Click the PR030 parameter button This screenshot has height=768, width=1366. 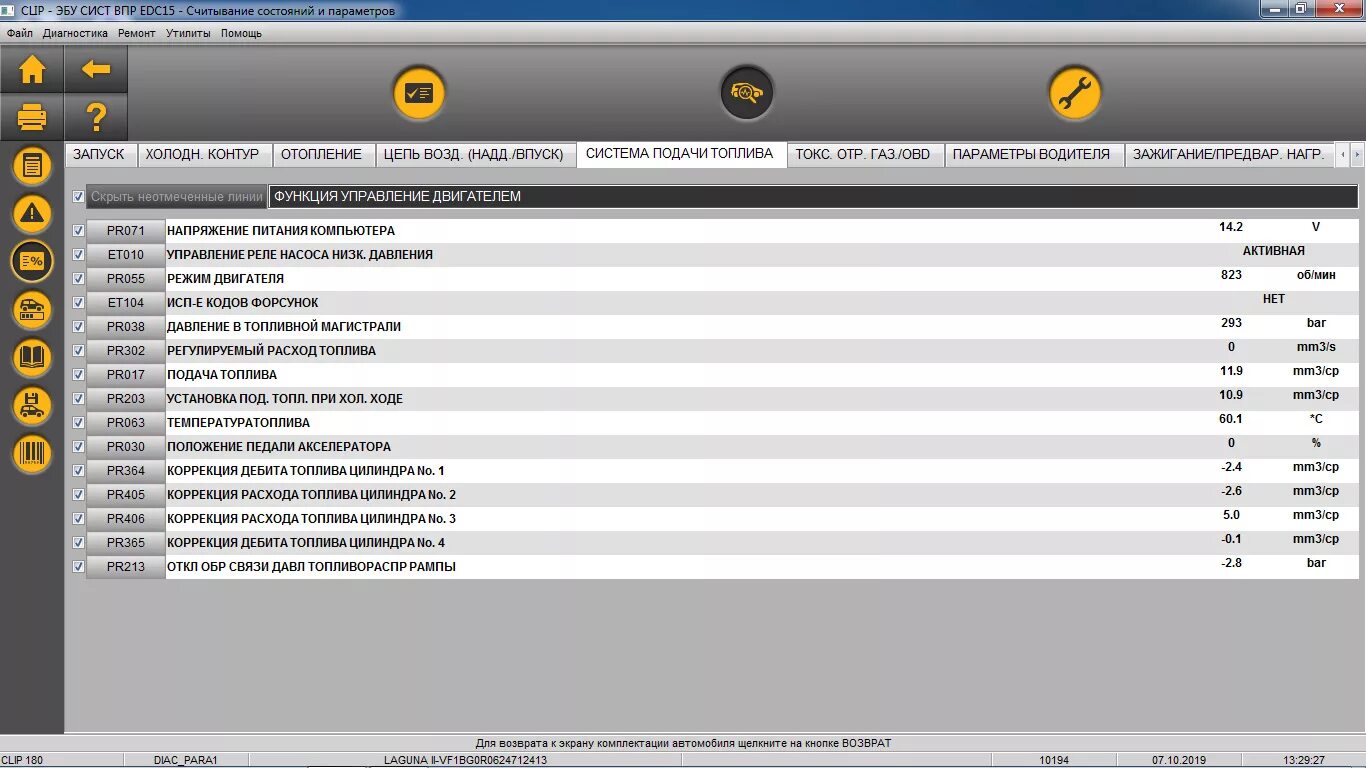click(126, 447)
